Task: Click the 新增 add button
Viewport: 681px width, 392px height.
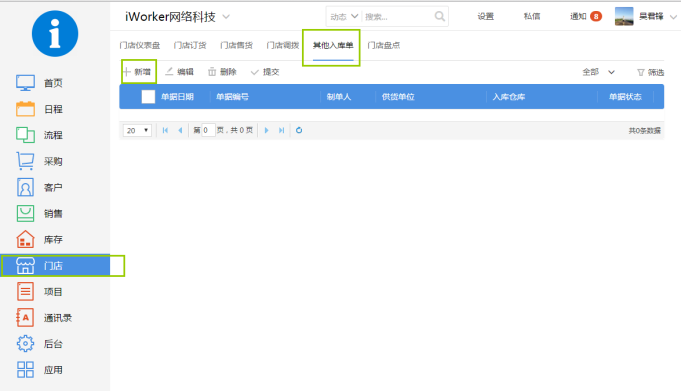Action: click(x=137, y=72)
